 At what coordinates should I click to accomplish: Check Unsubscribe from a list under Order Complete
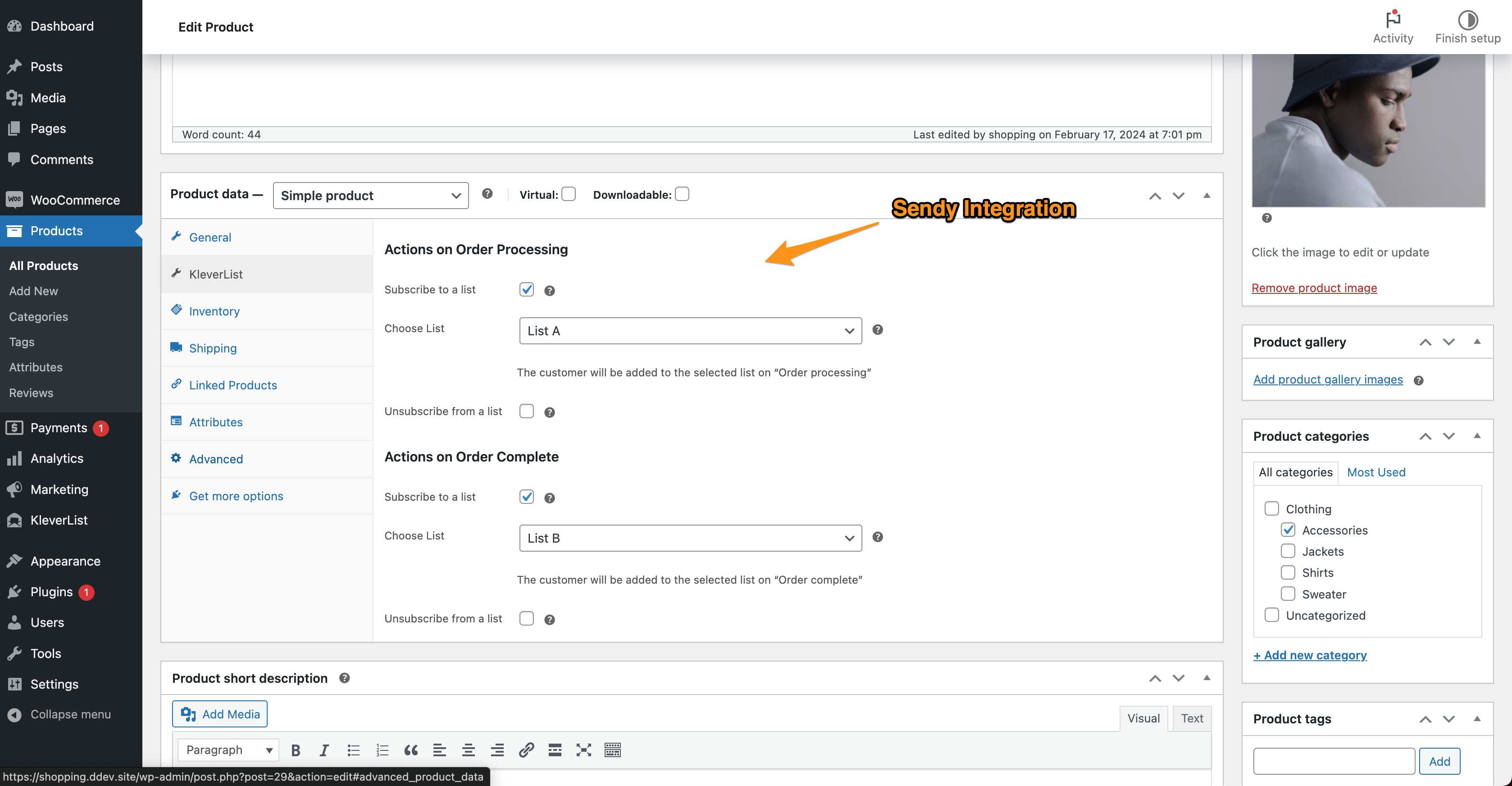(x=527, y=618)
